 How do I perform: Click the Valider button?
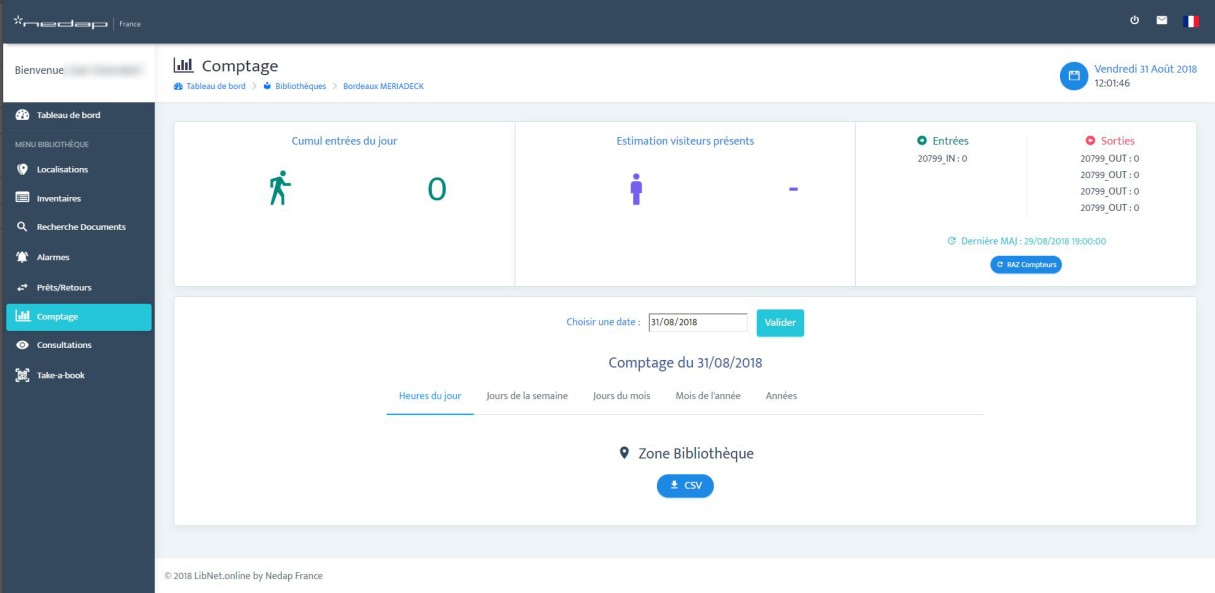point(780,322)
